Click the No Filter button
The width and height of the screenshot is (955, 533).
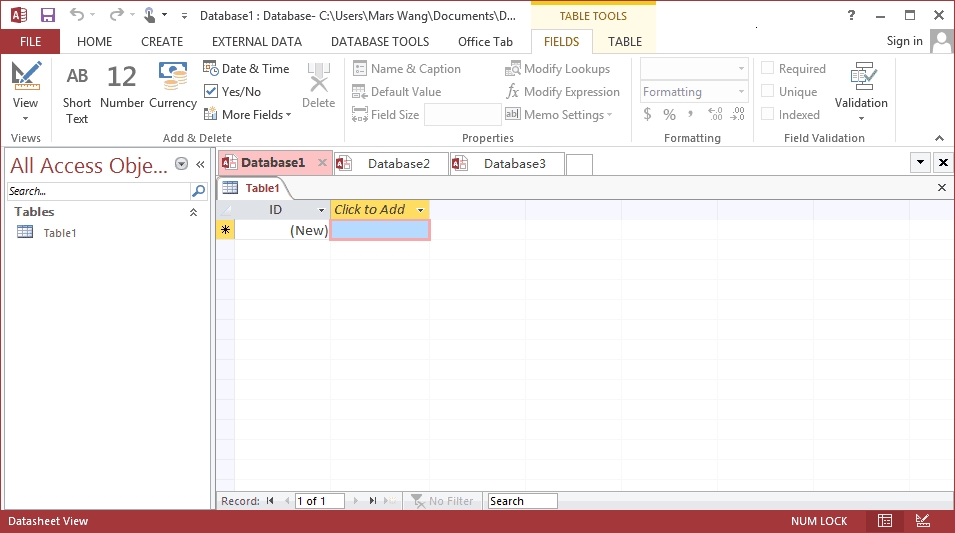442,501
